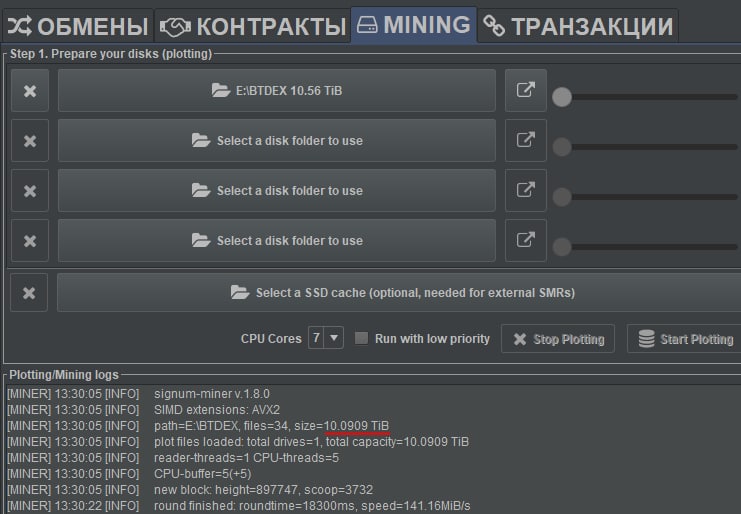Go to the ТРАНЗАКЦИИ tab
This screenshot has width=741, height=514.
coord(578,26)
